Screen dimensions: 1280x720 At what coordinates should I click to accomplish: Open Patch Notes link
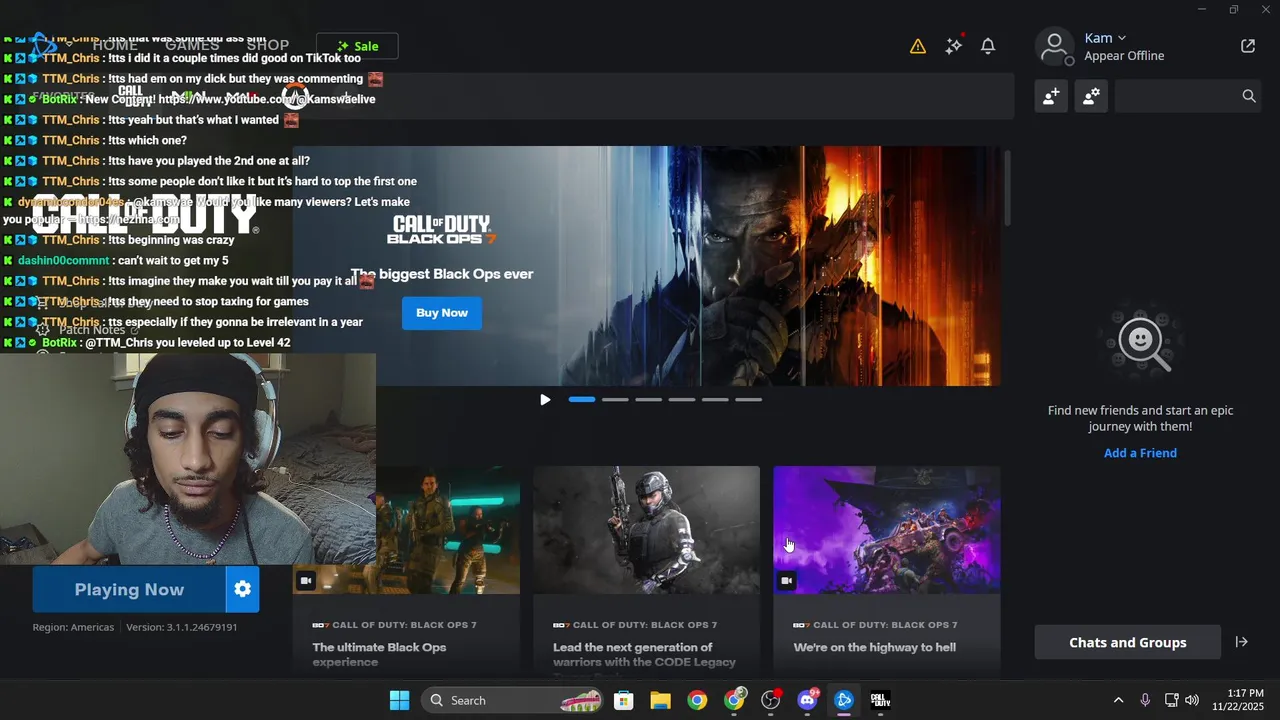[x=91, y=330]
